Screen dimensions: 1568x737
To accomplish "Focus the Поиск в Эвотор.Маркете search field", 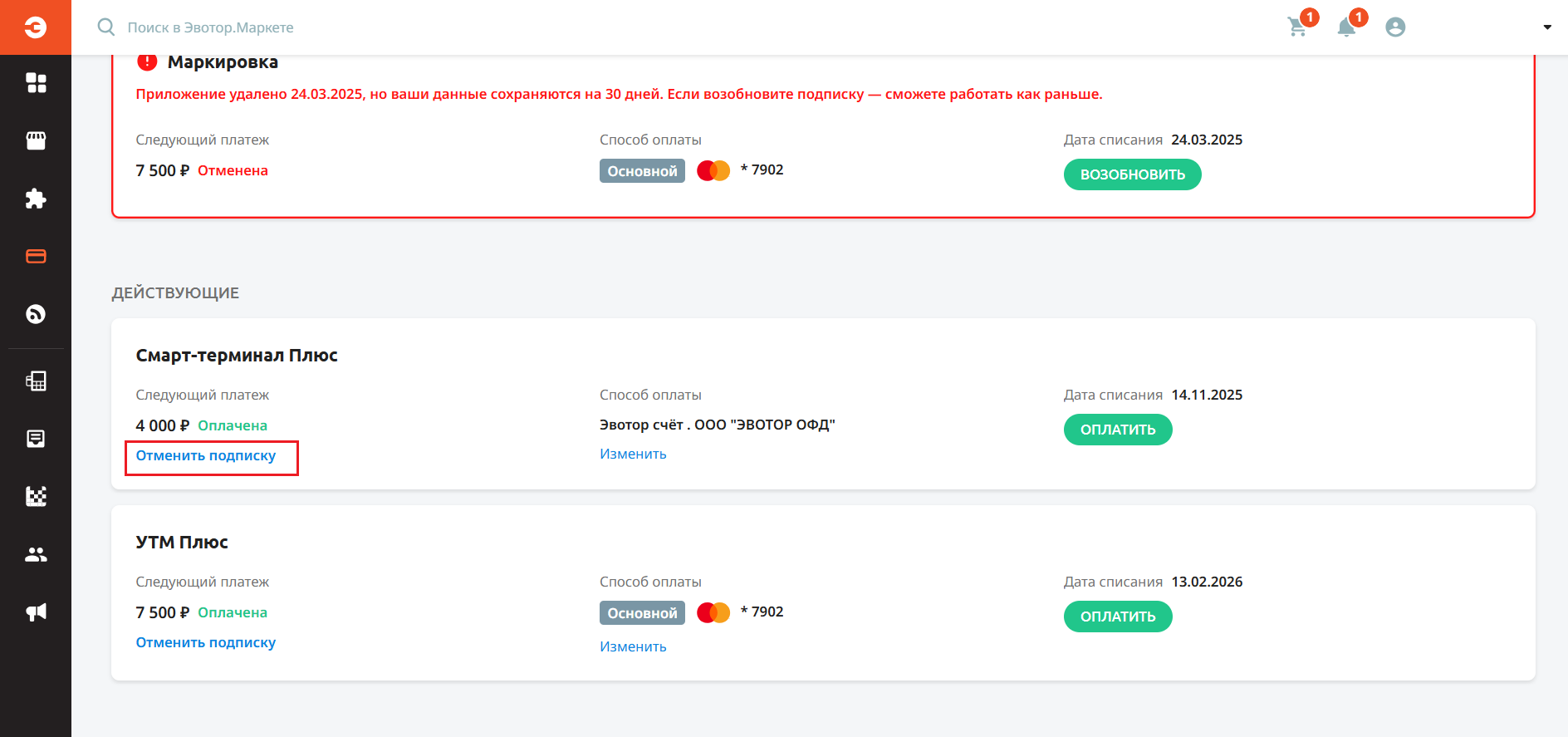I will (x=210, y=27).
